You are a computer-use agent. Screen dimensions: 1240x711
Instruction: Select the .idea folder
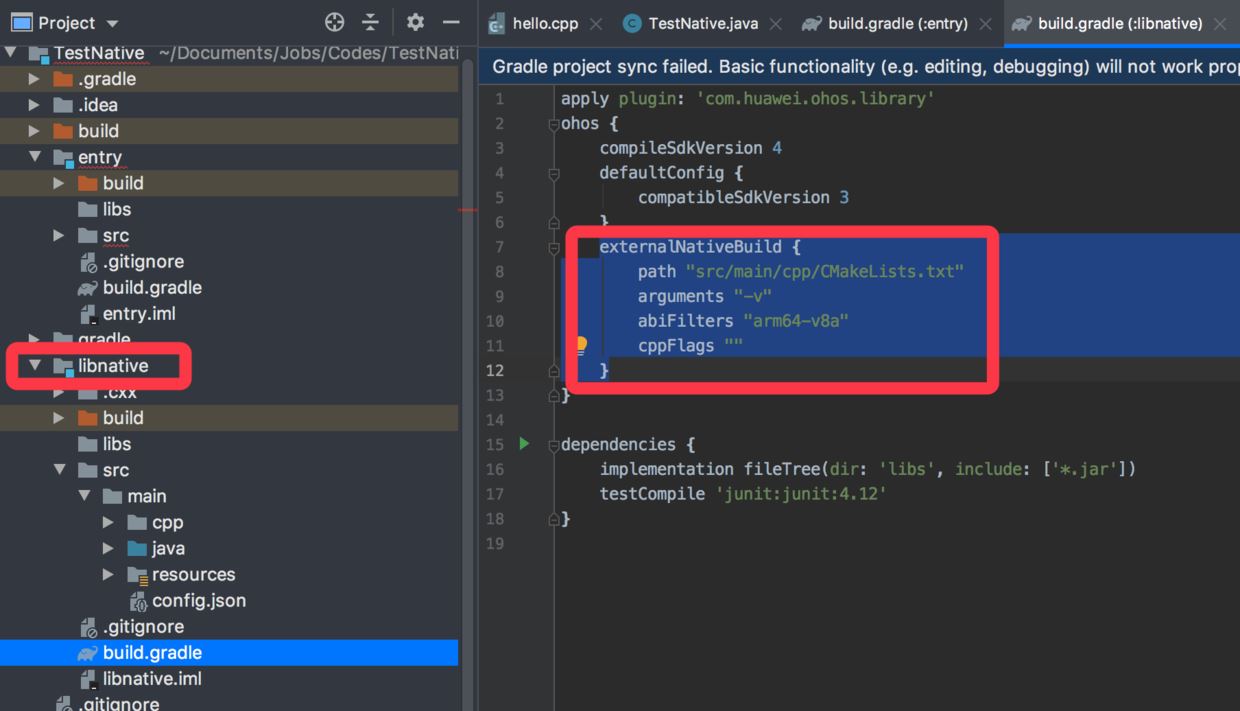97,105
